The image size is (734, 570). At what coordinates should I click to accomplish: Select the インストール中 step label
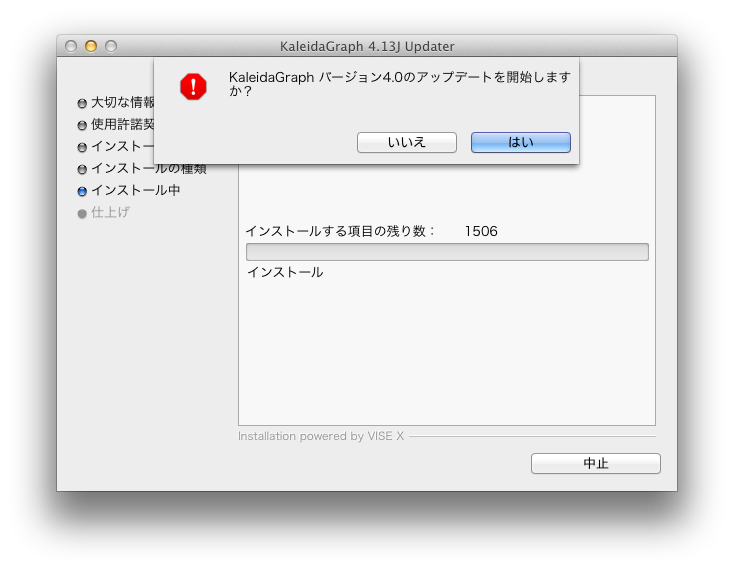(x=136, y=190)
